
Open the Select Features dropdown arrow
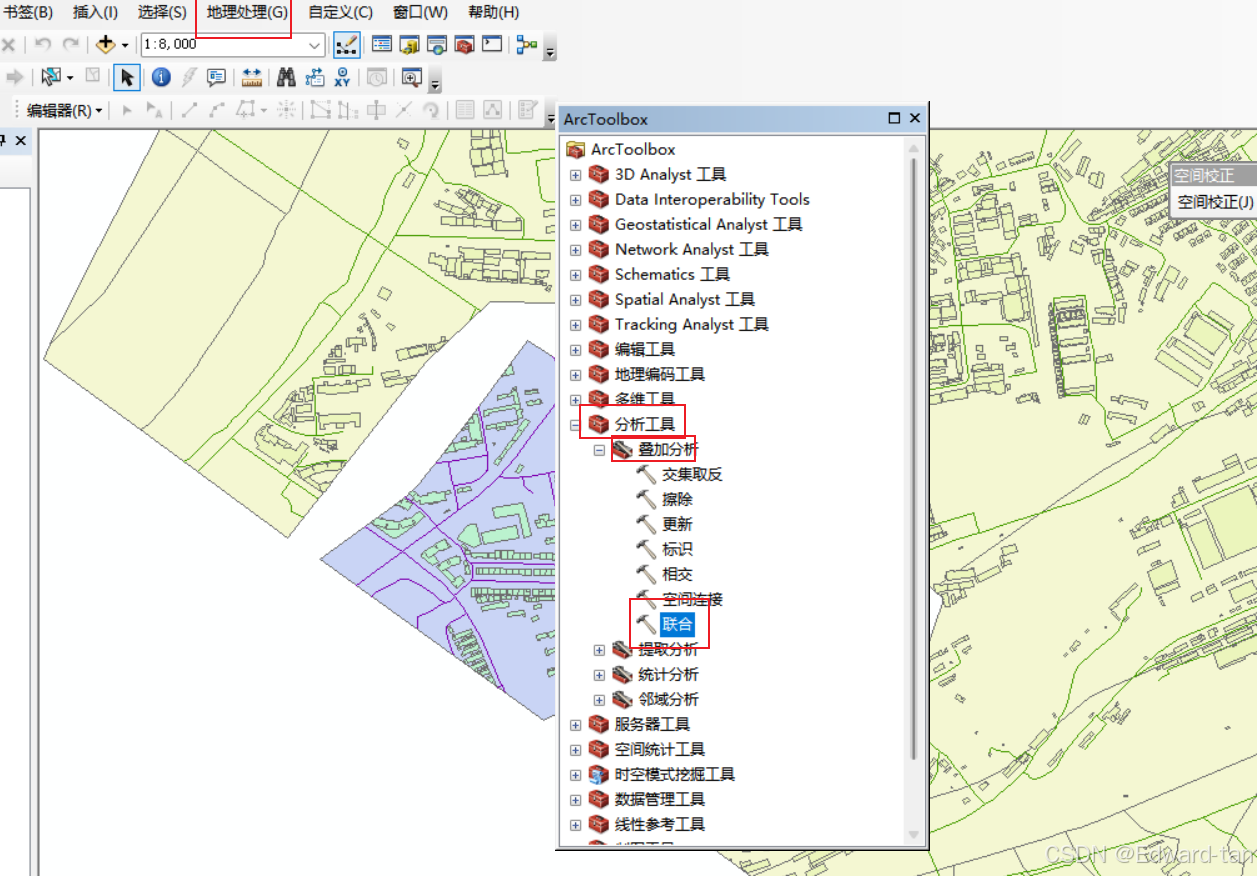(x=69, y=77)
